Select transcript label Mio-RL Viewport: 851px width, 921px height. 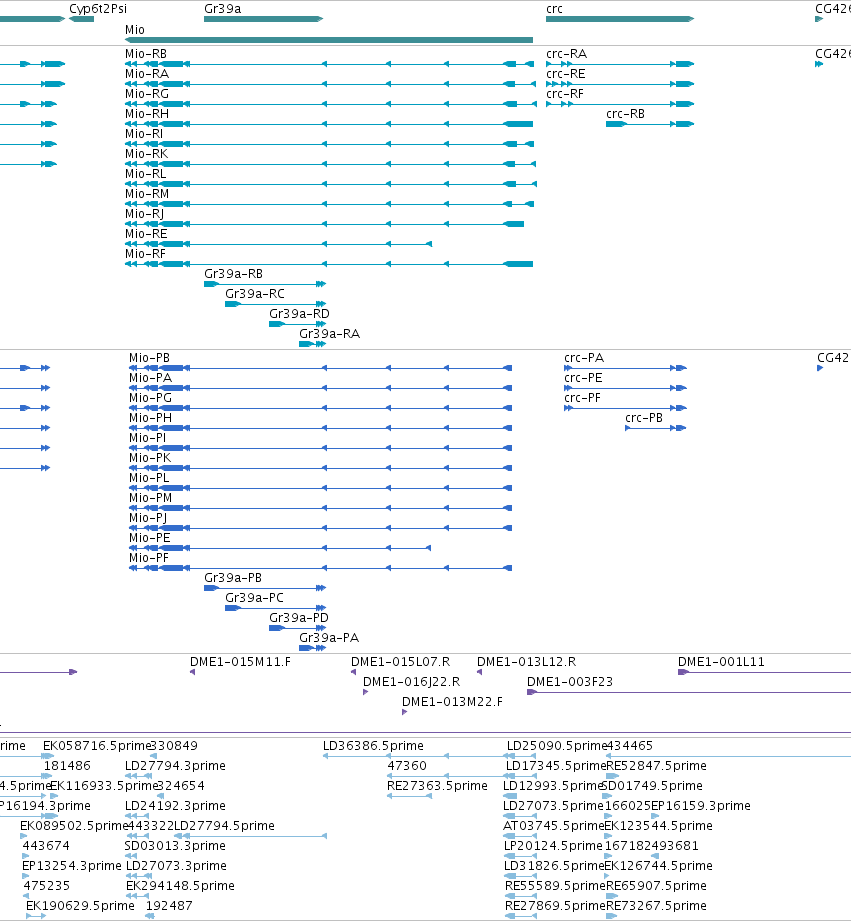click(x=146, y=174)
